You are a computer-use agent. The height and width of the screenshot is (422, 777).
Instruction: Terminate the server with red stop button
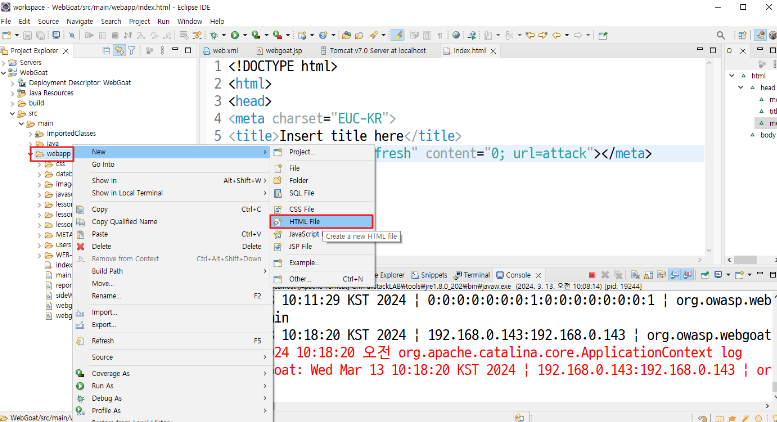(x=592, y=275)
